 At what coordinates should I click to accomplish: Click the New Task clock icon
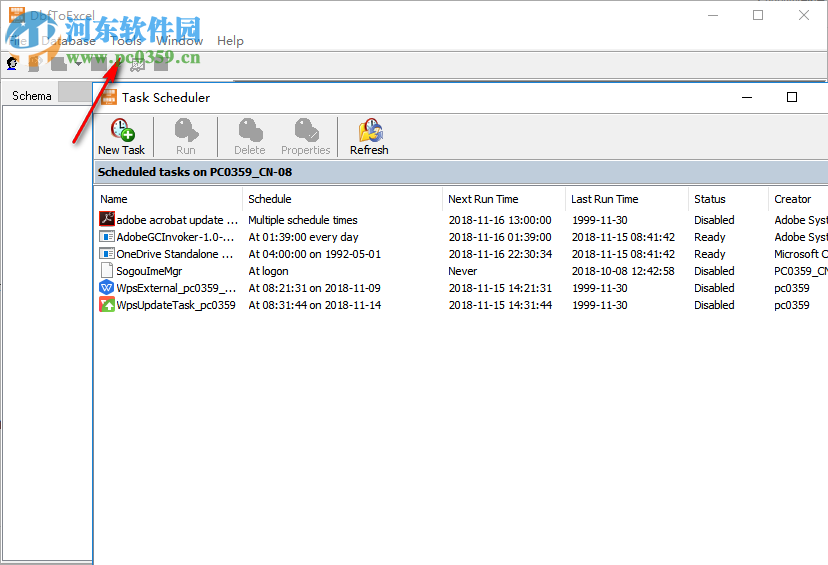pyautogui.click(x=122, y=130)
